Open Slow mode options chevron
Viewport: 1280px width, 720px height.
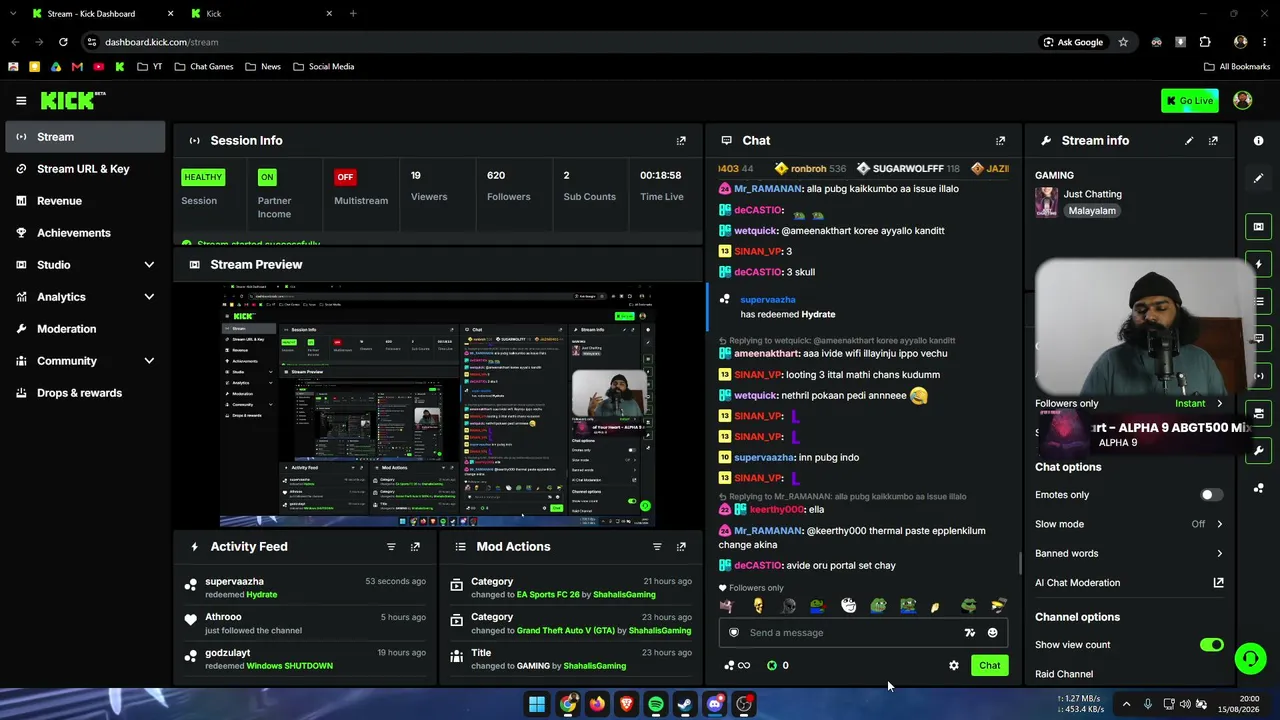tap(1219, 524)
